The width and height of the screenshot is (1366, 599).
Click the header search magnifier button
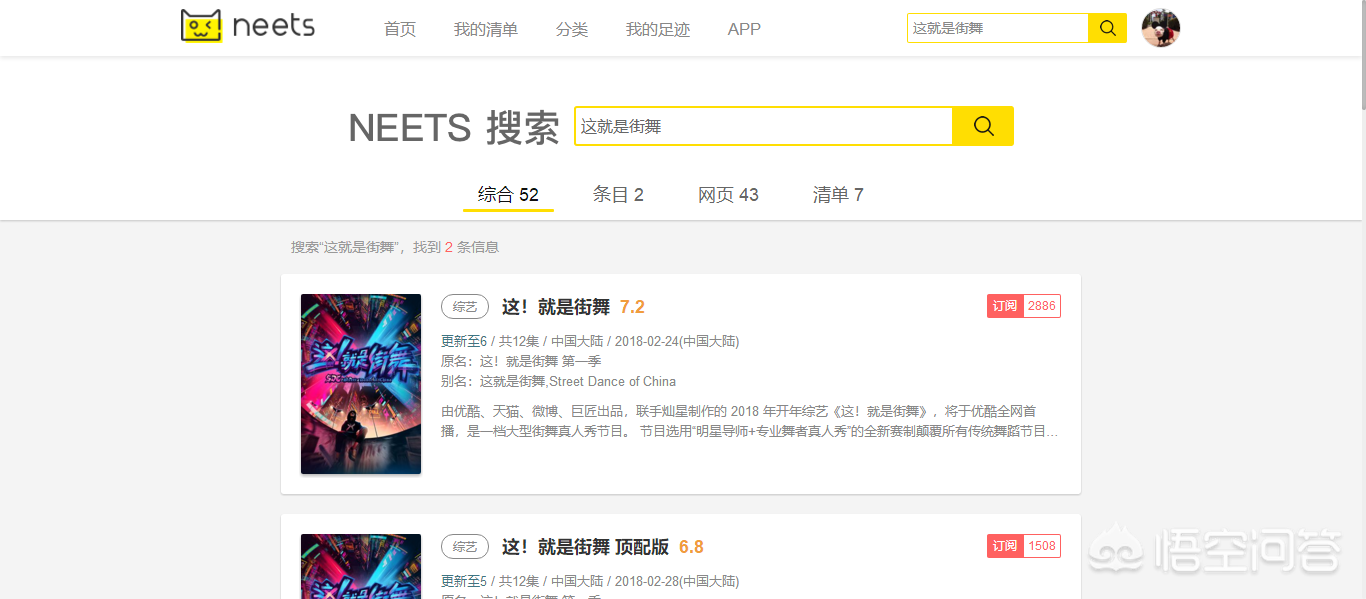[x=1107, y=28]
